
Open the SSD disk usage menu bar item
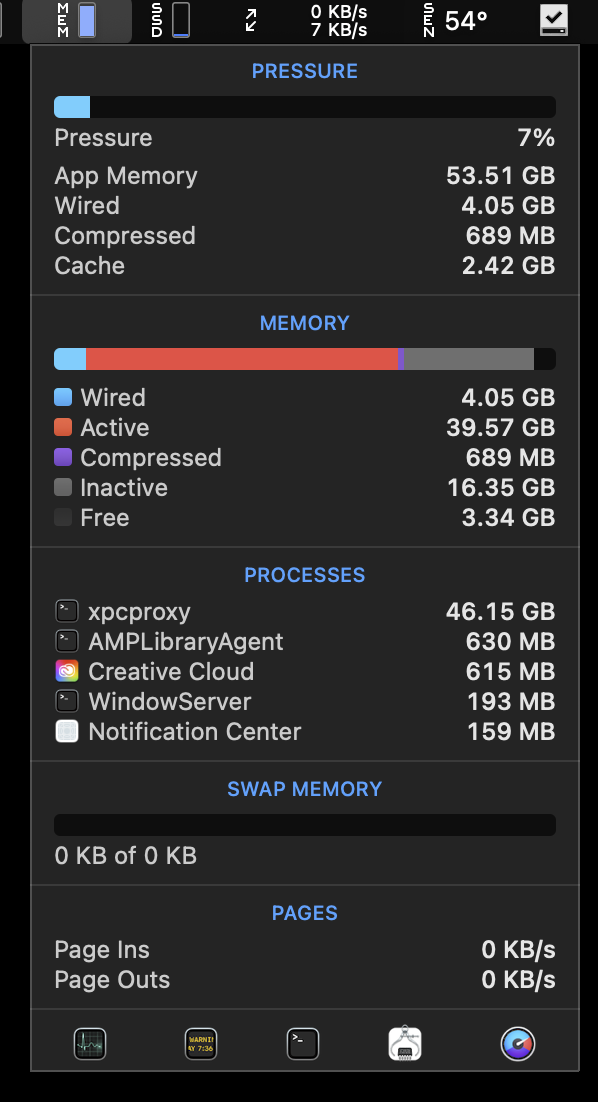point(170,20)
